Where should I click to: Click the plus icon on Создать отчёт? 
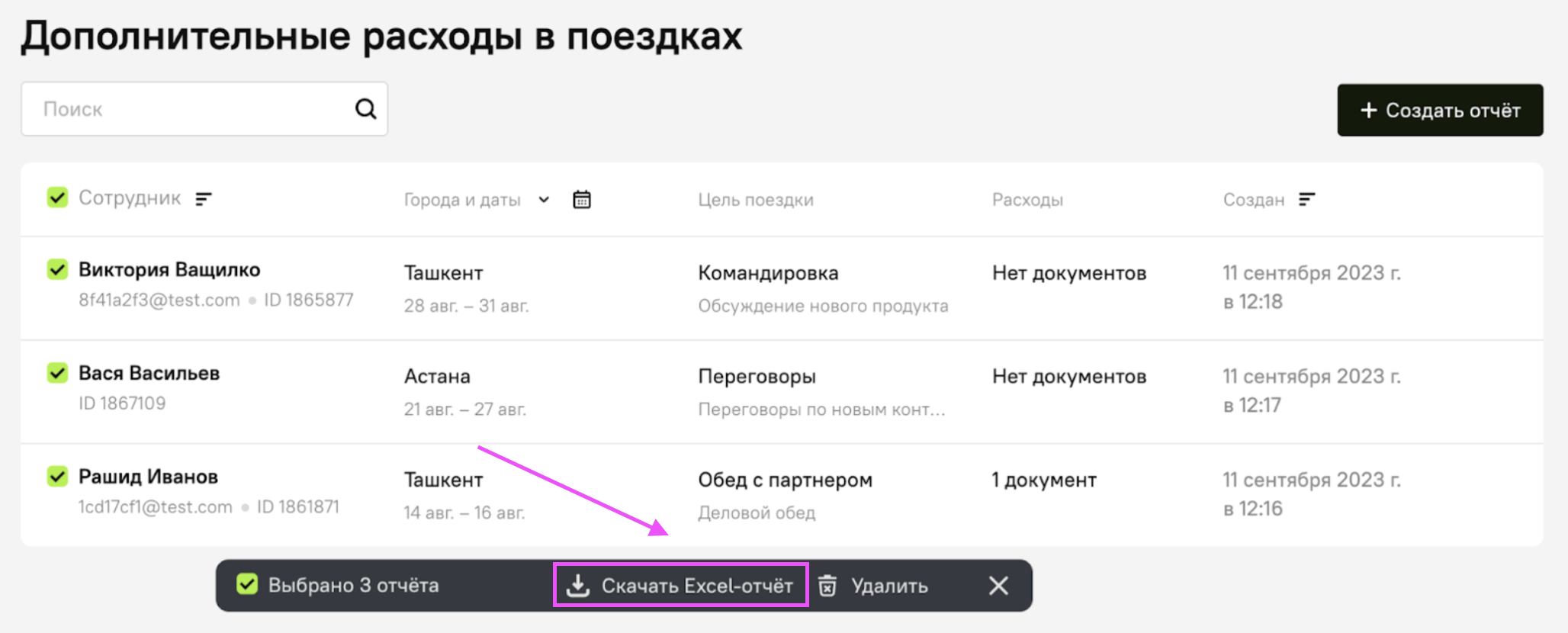1368,111
